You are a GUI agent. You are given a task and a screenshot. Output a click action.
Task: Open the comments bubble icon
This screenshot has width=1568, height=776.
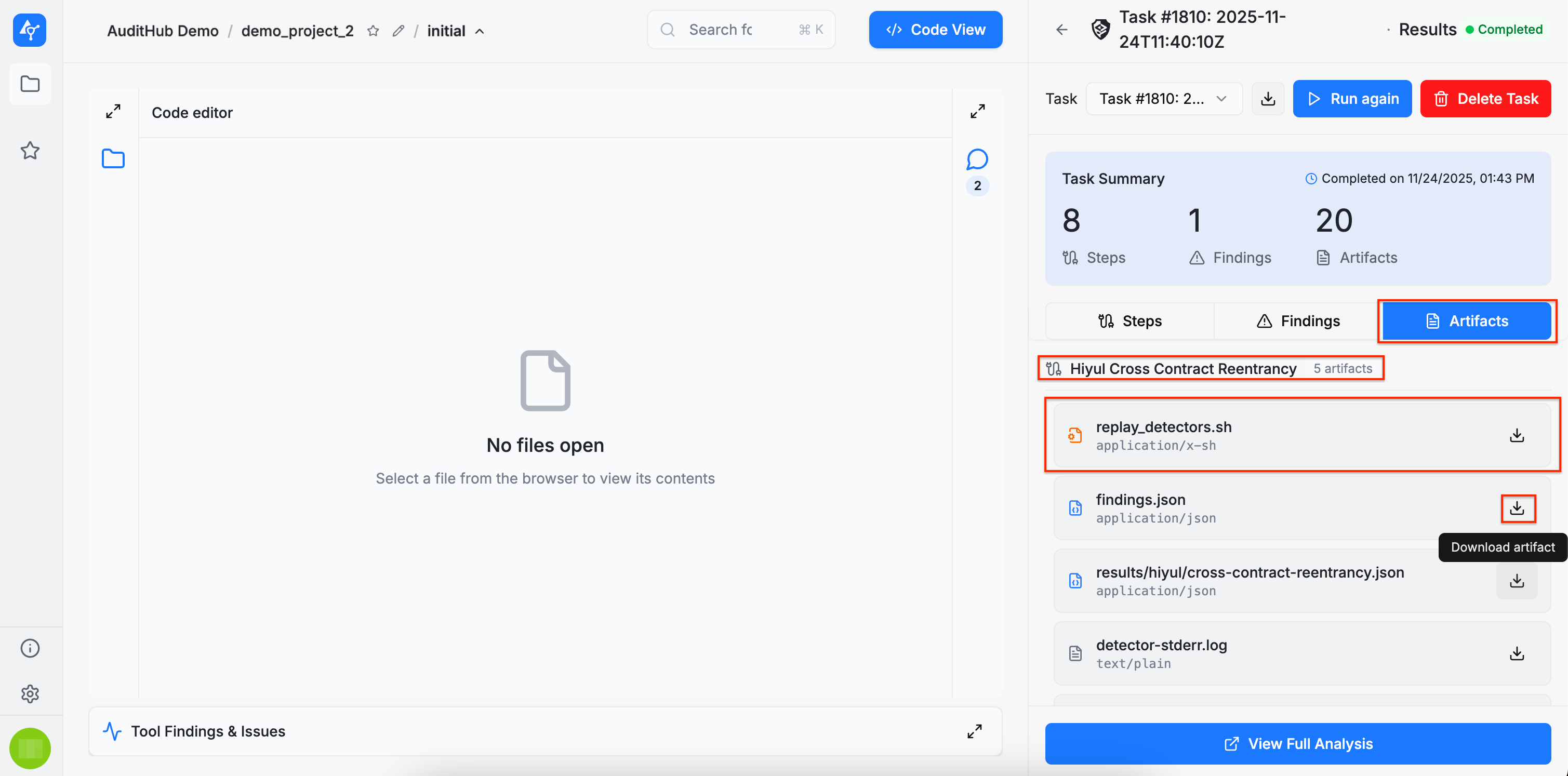click(x=977, y=159)
